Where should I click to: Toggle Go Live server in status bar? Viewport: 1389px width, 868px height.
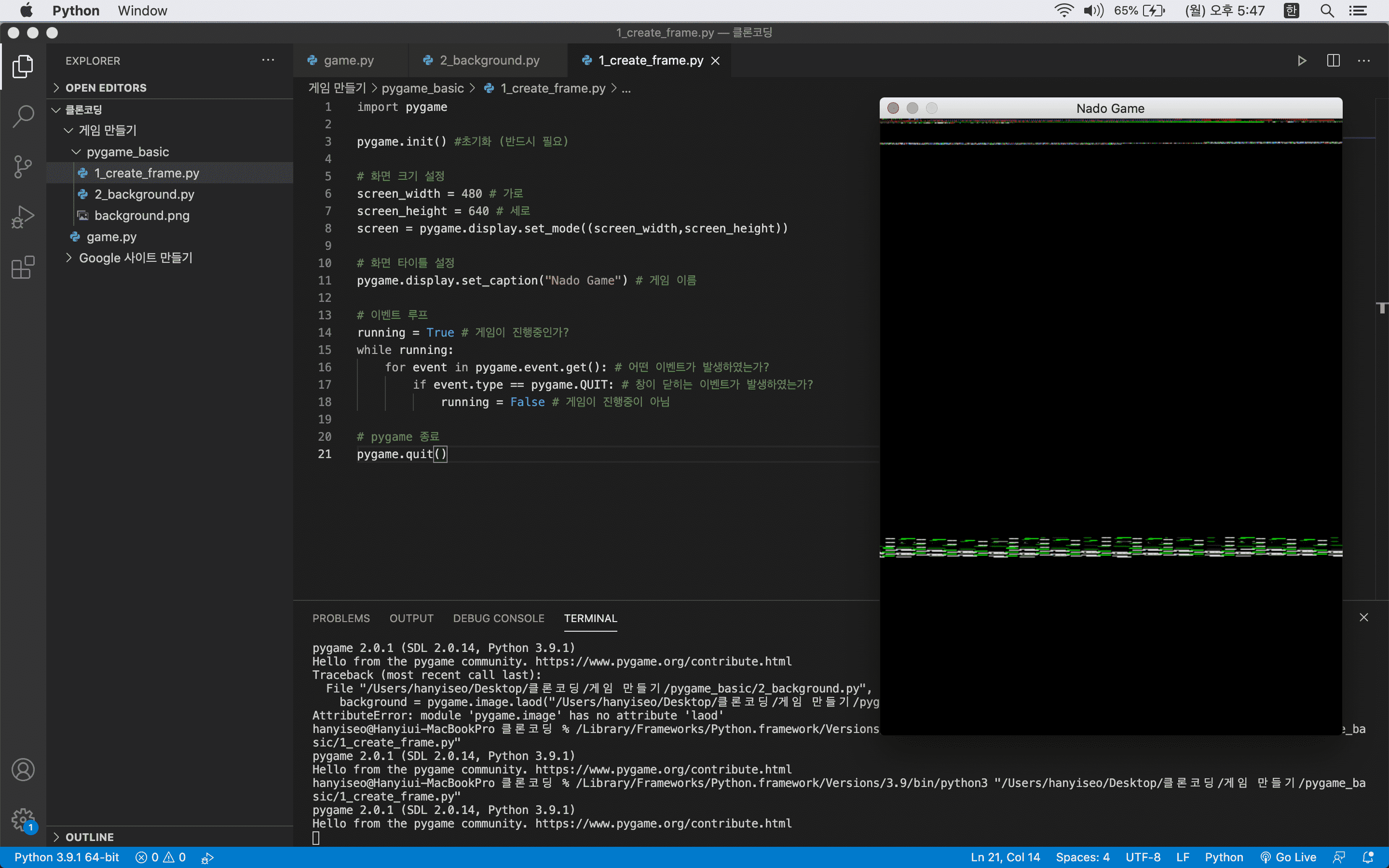coord(1289,857)
